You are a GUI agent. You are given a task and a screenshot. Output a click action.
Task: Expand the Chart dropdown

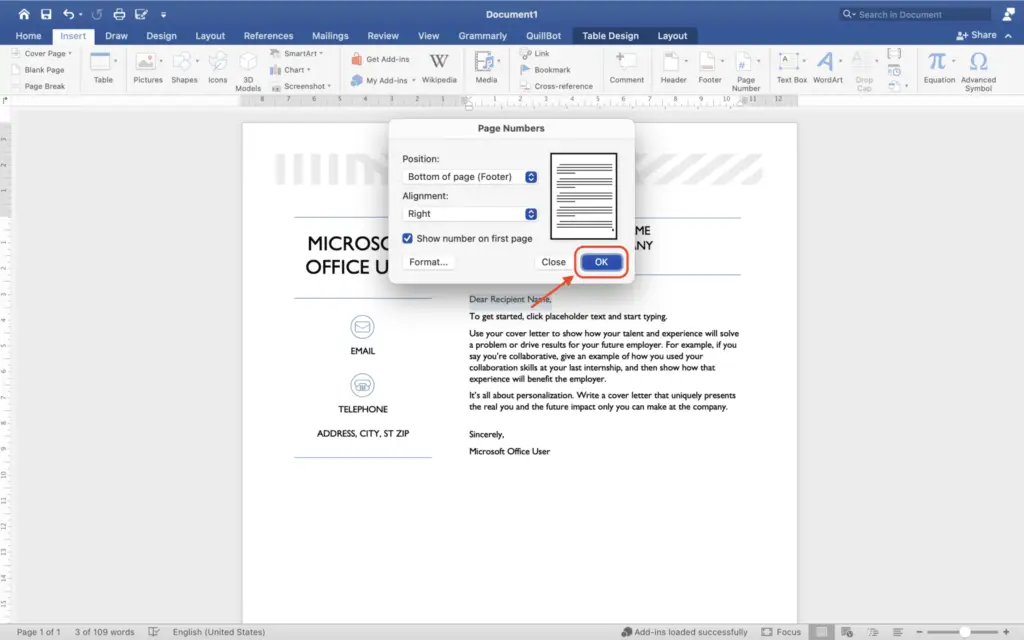coord(308,70)
